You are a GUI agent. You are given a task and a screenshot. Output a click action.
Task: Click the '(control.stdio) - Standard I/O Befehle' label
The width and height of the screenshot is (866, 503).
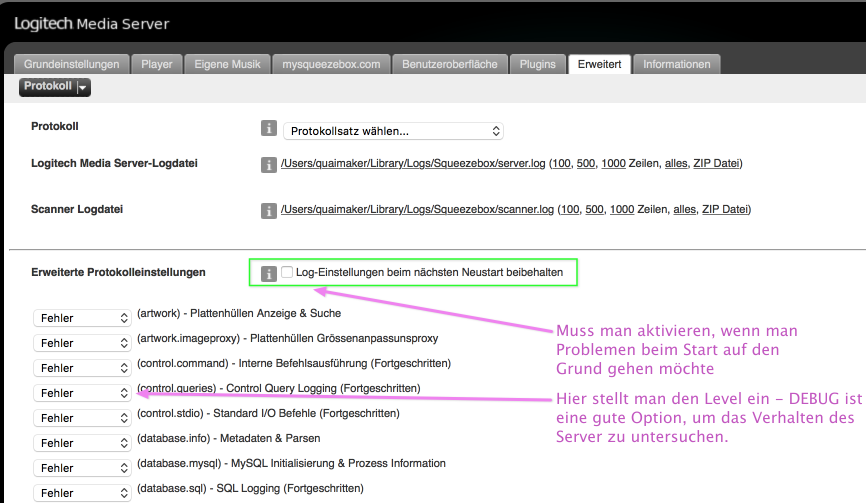click(268, 413)
